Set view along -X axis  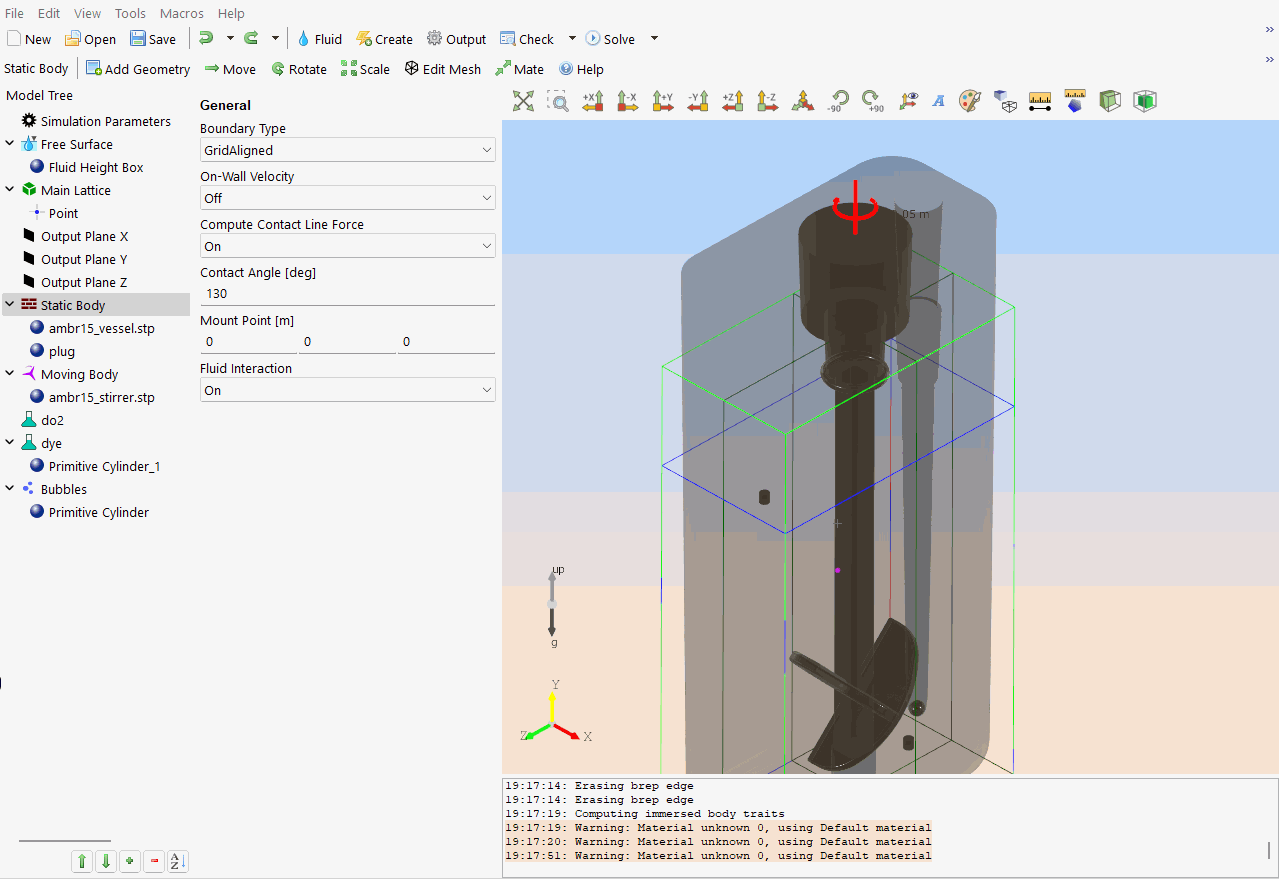pos(627,100)
